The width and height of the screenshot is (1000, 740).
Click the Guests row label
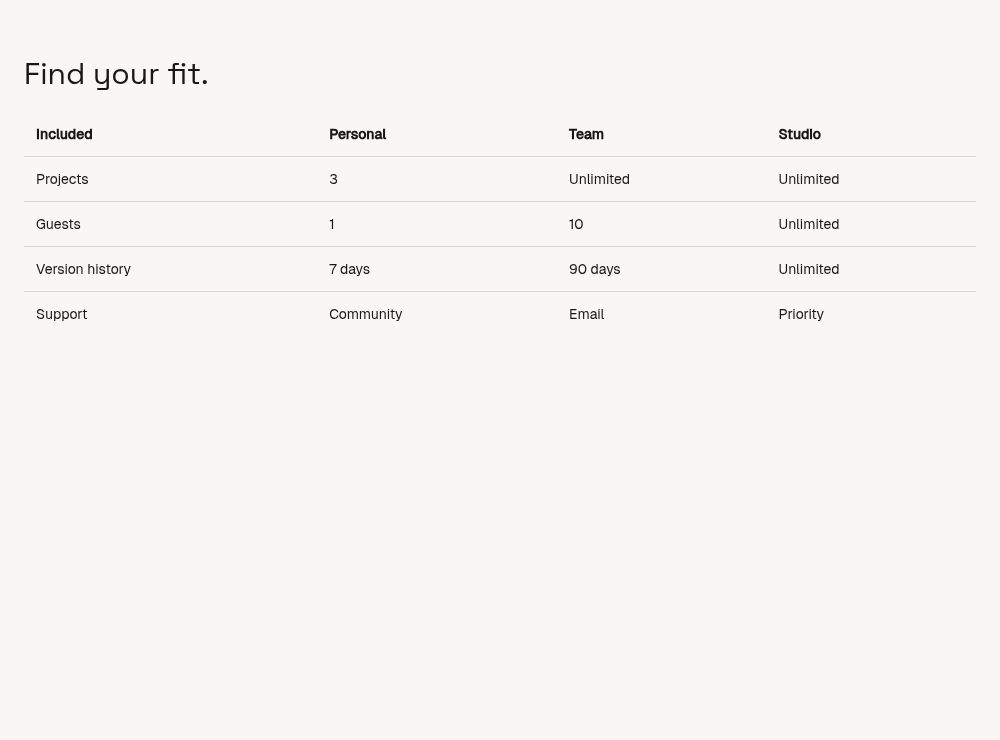coord(58,224)
